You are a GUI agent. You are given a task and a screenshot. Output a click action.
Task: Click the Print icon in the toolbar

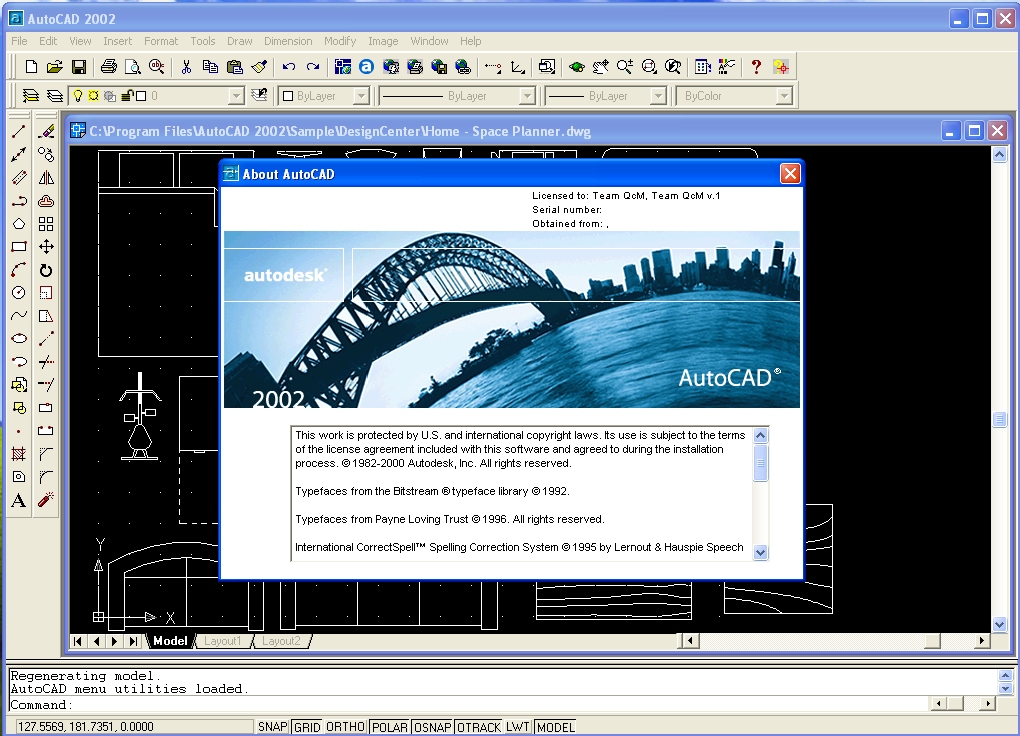[x=109, y=67]
